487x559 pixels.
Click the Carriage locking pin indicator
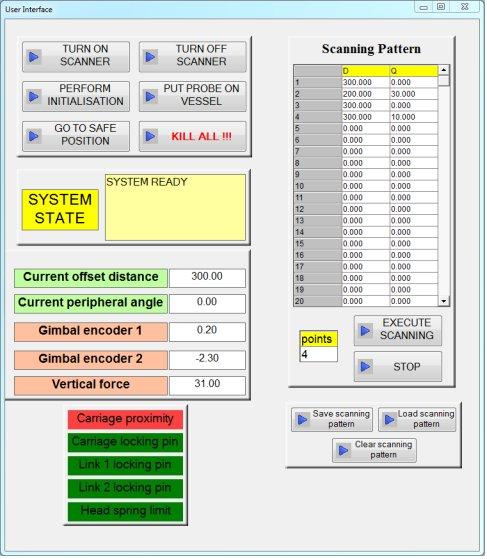tap(125, 442)
